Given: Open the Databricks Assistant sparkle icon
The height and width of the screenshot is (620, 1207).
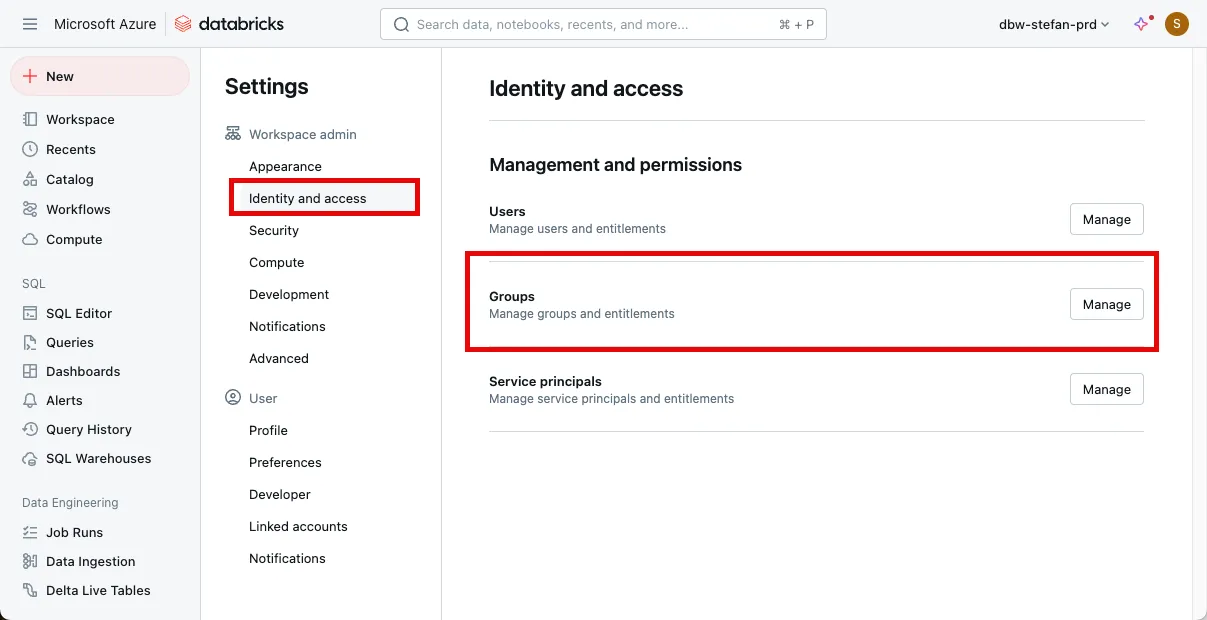Looking at the screenshot, I should tap(1142, 24).
